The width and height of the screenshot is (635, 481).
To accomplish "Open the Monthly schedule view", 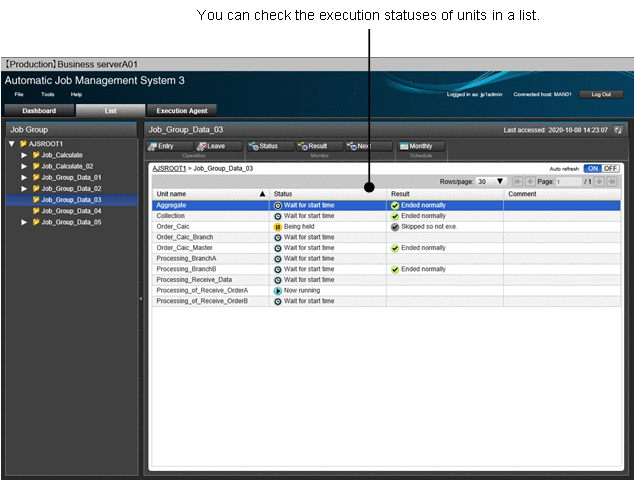I will coord(421,146).
